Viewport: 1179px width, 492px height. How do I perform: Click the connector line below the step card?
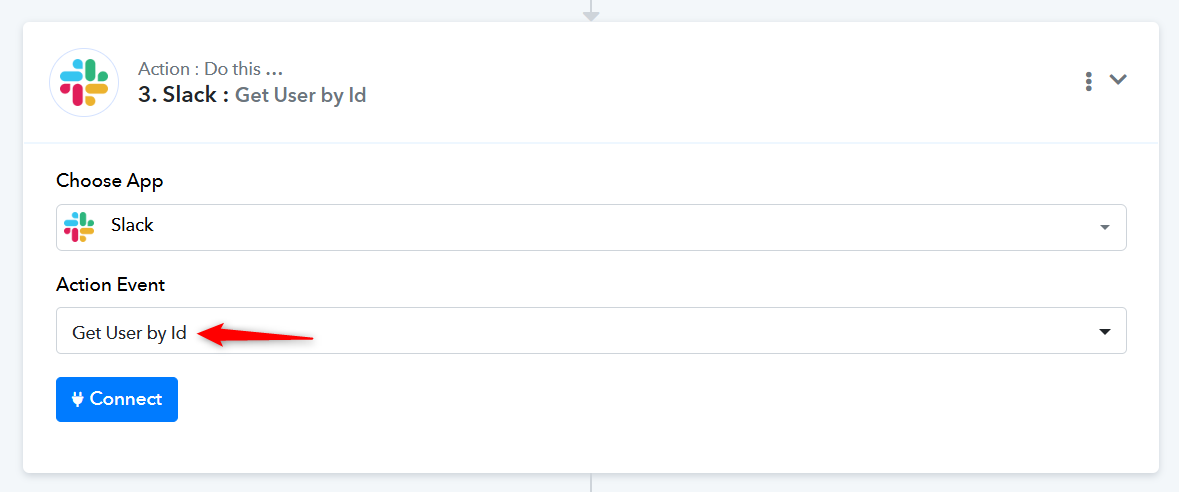tap(591, 483)
